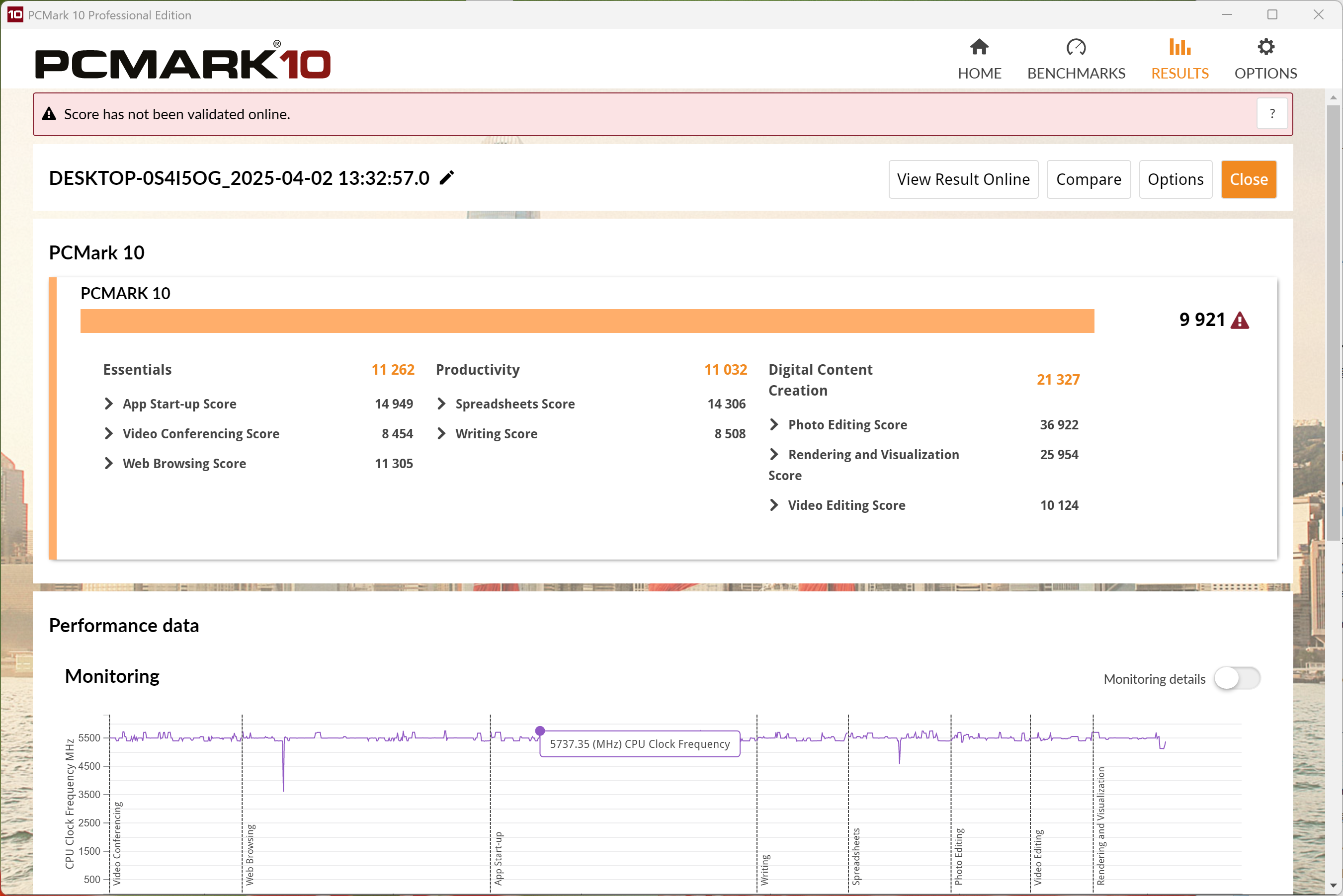Click the purple data point on CPU graph
The image size is (1343, 896).
539,731
